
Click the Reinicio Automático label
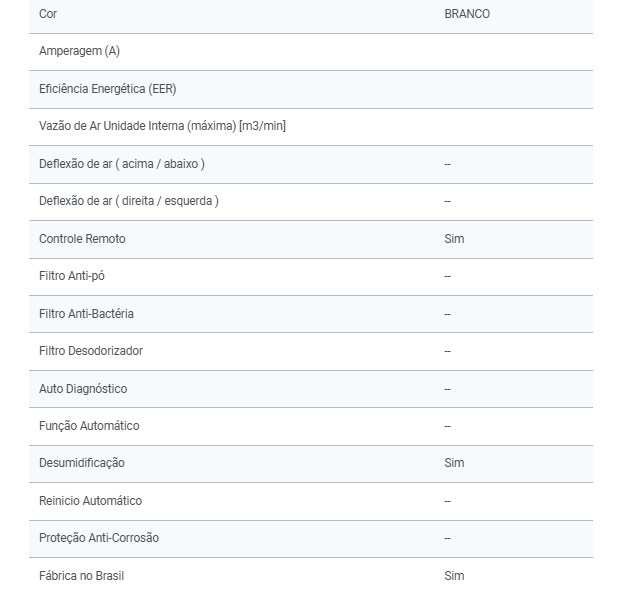90,501
